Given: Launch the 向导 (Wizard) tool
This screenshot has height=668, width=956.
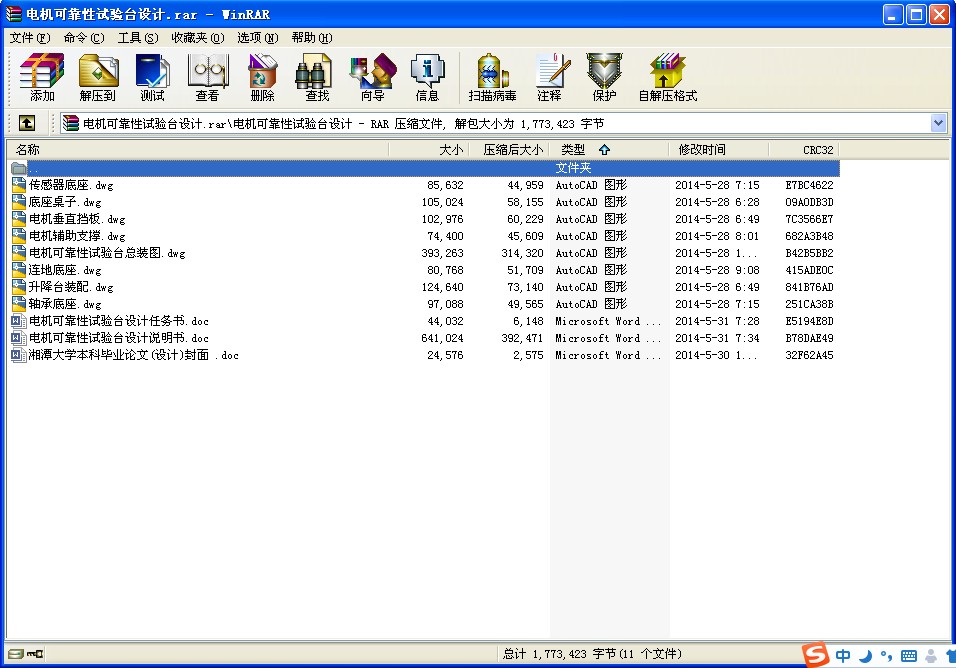Looking at the screenshot, I should 372,77.
